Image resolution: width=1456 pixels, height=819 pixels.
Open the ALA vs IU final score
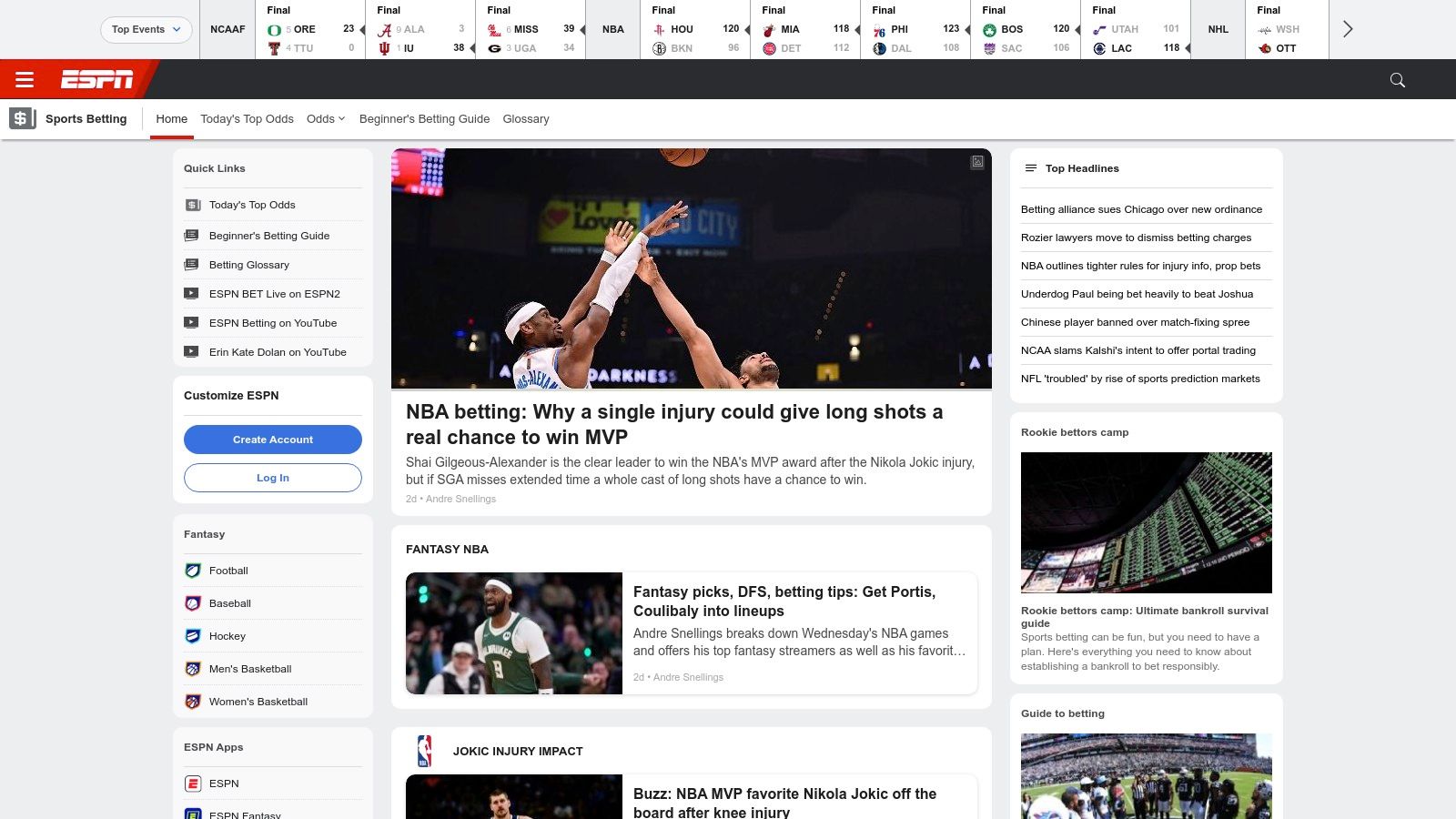pyautogui.click(x=420, y=30)
